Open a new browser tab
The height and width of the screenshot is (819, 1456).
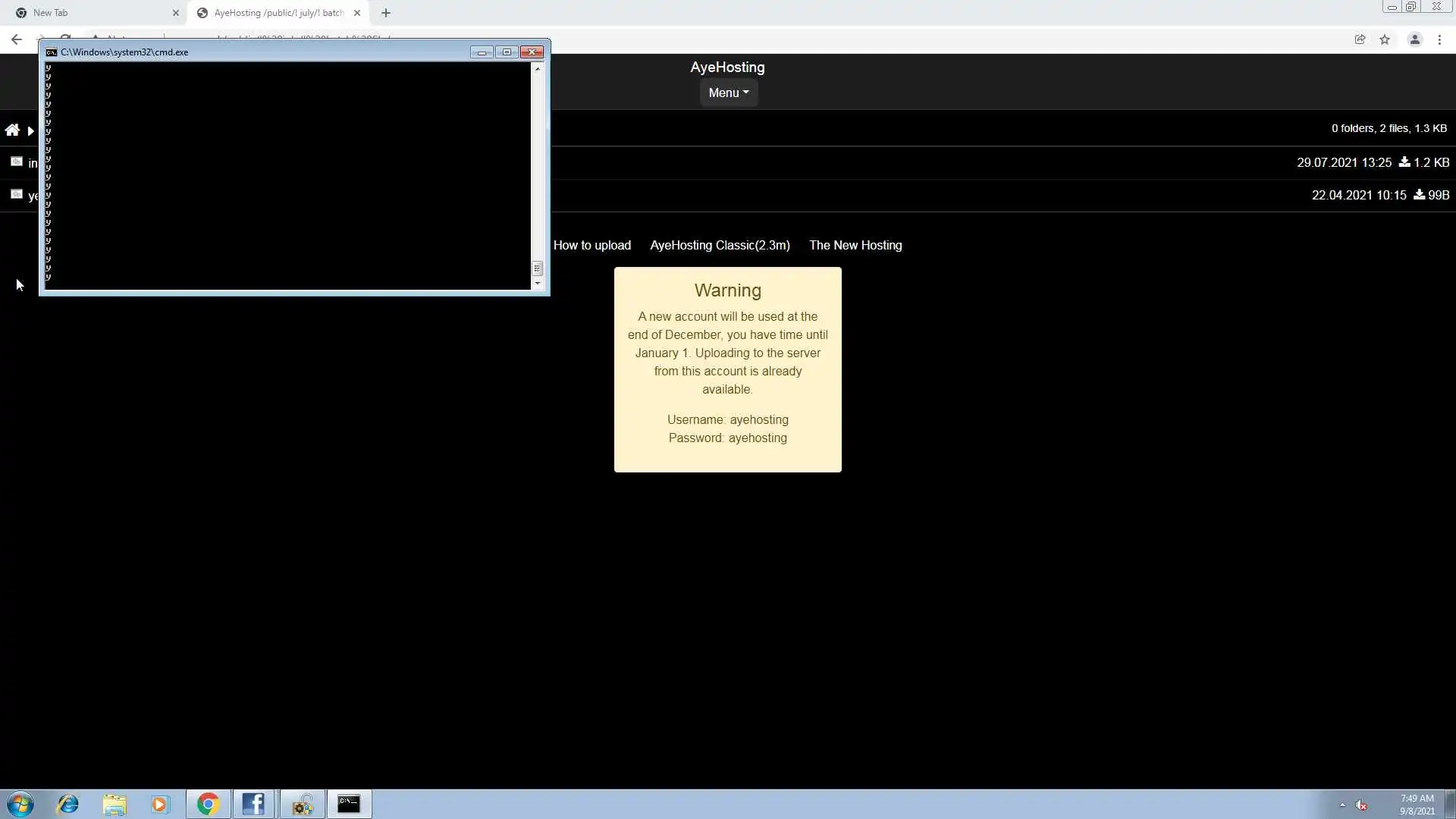click(x=385, y=13)
